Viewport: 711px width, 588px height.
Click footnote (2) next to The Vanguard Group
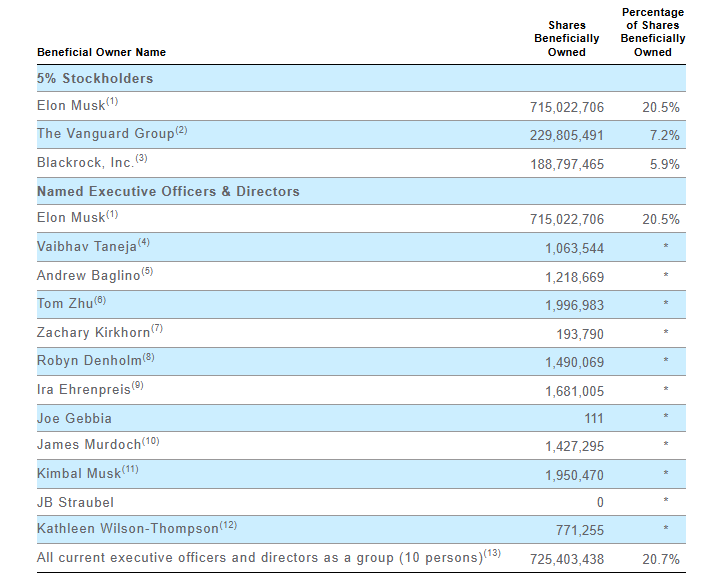click(x=181, y=130)
